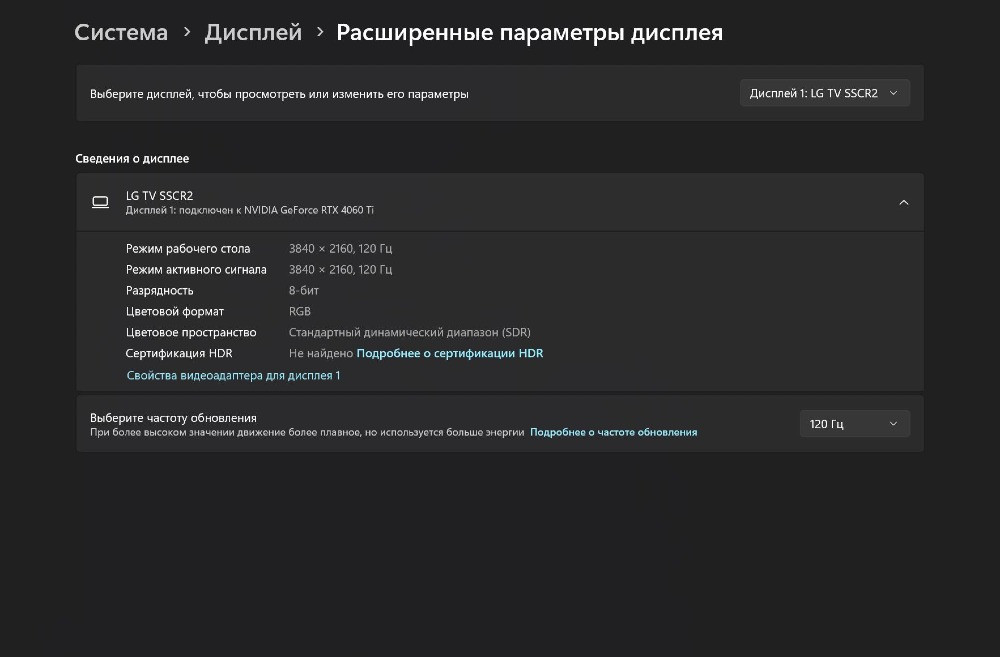Viewport: 1000px width, 657px height.
Task: Click the chevron after Дисплей in the breadcrumb
Action: pos(320,32)
